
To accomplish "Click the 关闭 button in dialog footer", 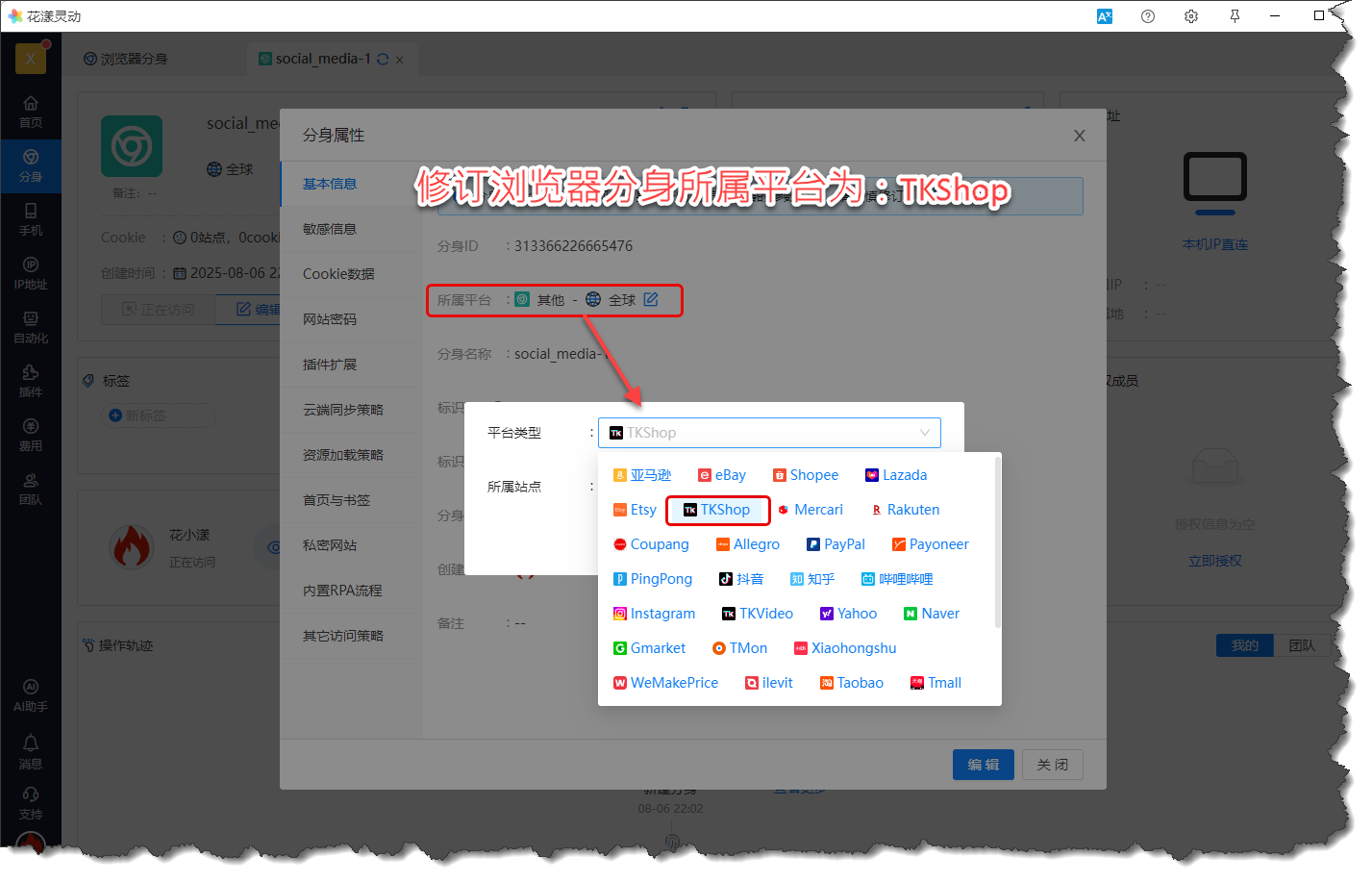I will click(x=1053, y=765).
